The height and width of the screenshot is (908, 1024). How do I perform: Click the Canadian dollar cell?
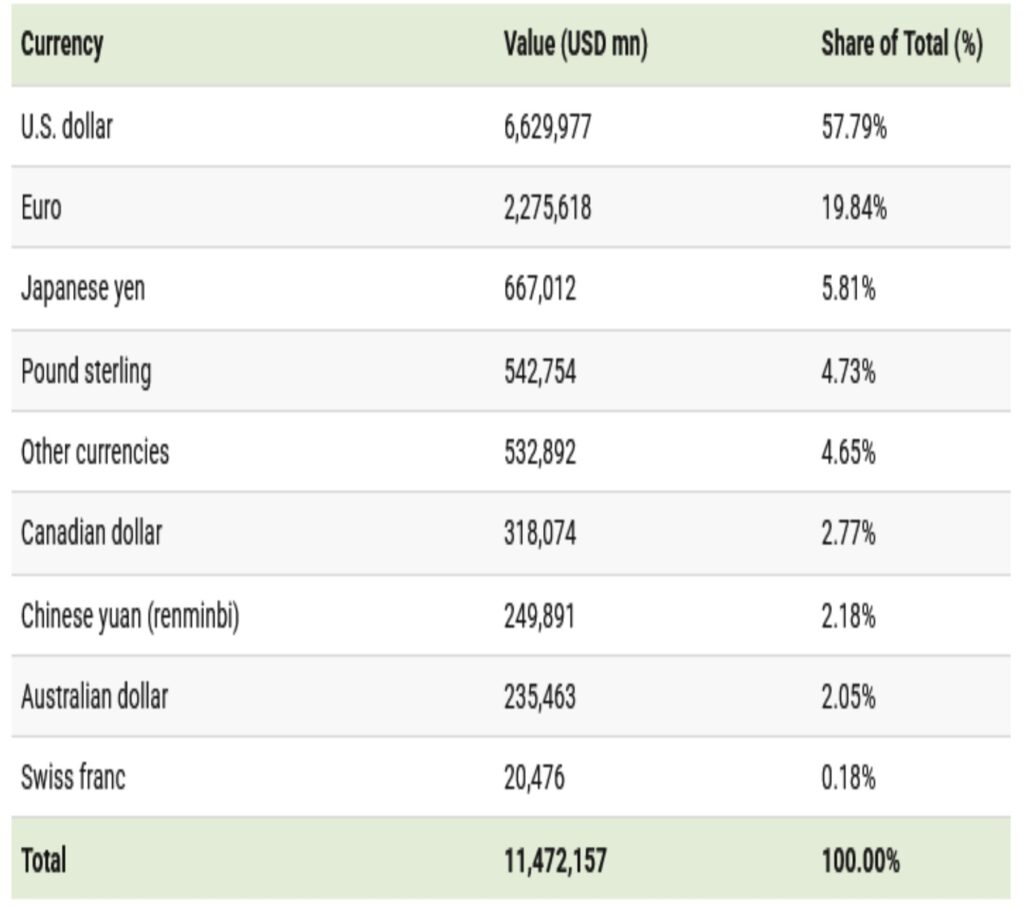pos(91,533)
